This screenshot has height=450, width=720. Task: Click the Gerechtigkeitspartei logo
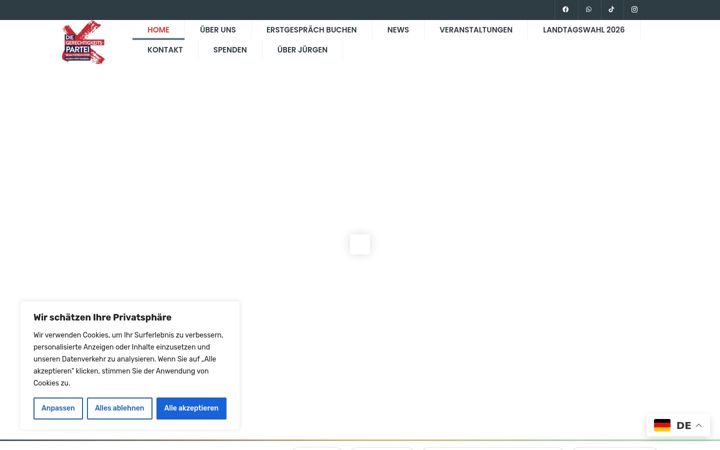(83, 42)
